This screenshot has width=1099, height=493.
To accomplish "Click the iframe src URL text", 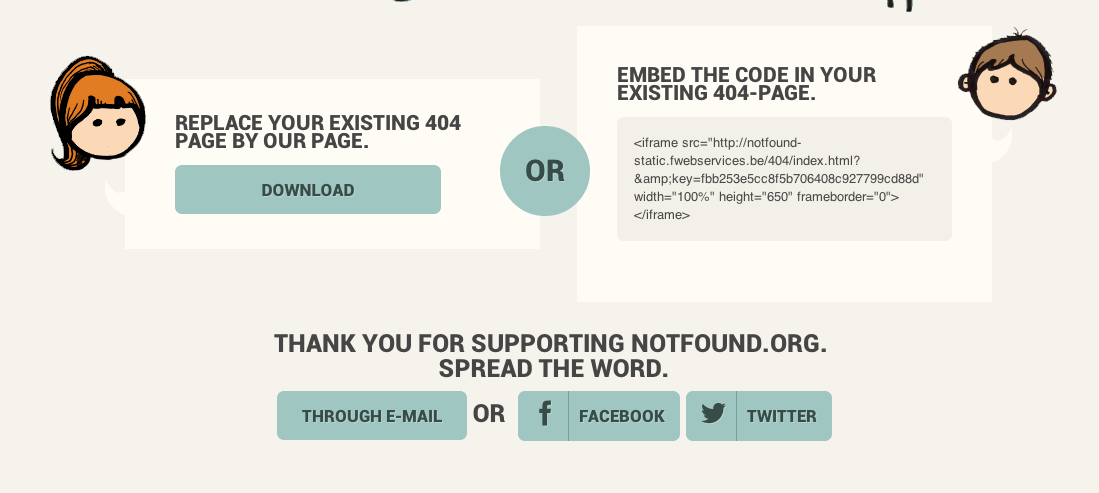I will click(x=747, y=151).
